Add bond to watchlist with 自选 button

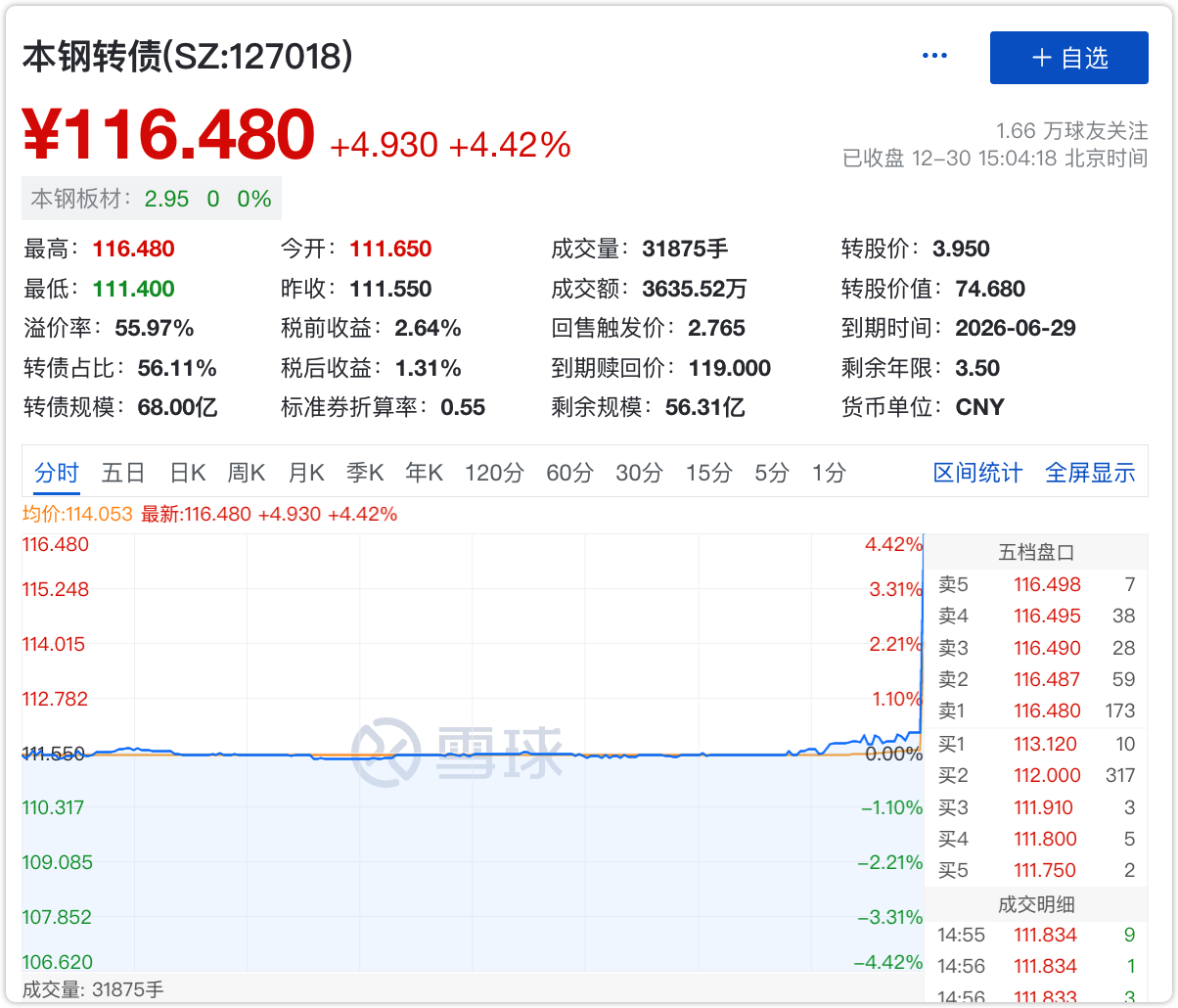[x=1068, y=58]
